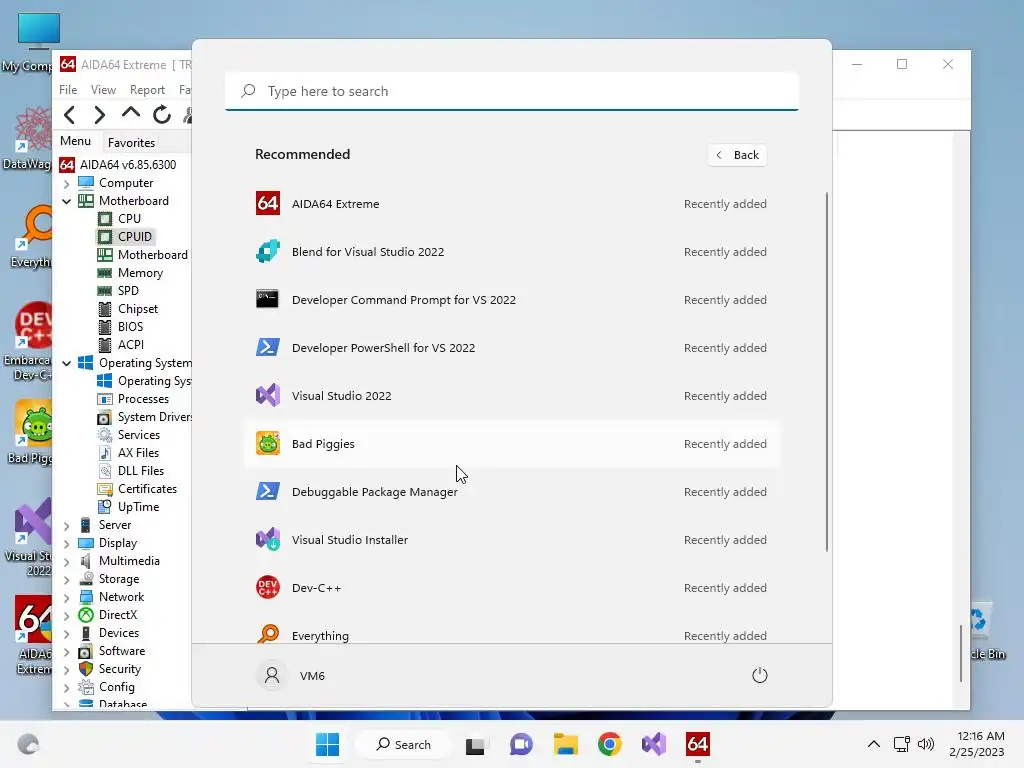Show hidden system tray icons

pyautogui.click(x=874, y=744)
